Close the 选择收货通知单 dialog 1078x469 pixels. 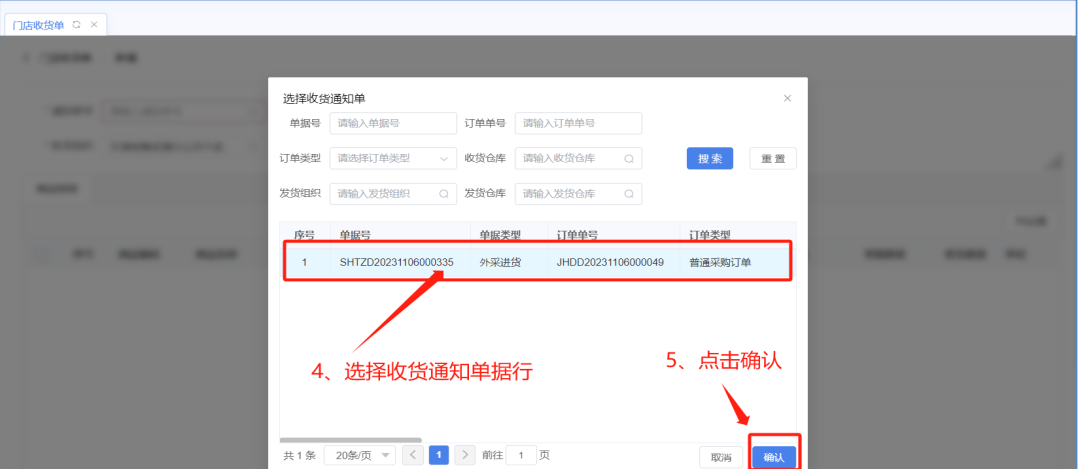coord(787,98)
